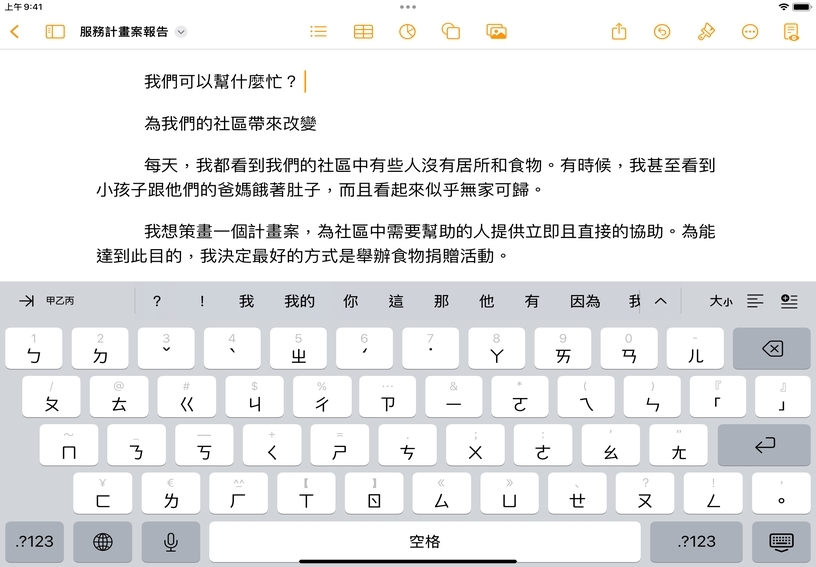Image resolution: width=816 pixels, height=567 pixels.
Task: Hide the keyboard with the keyboard icon
Action: (x=781, y=542)
